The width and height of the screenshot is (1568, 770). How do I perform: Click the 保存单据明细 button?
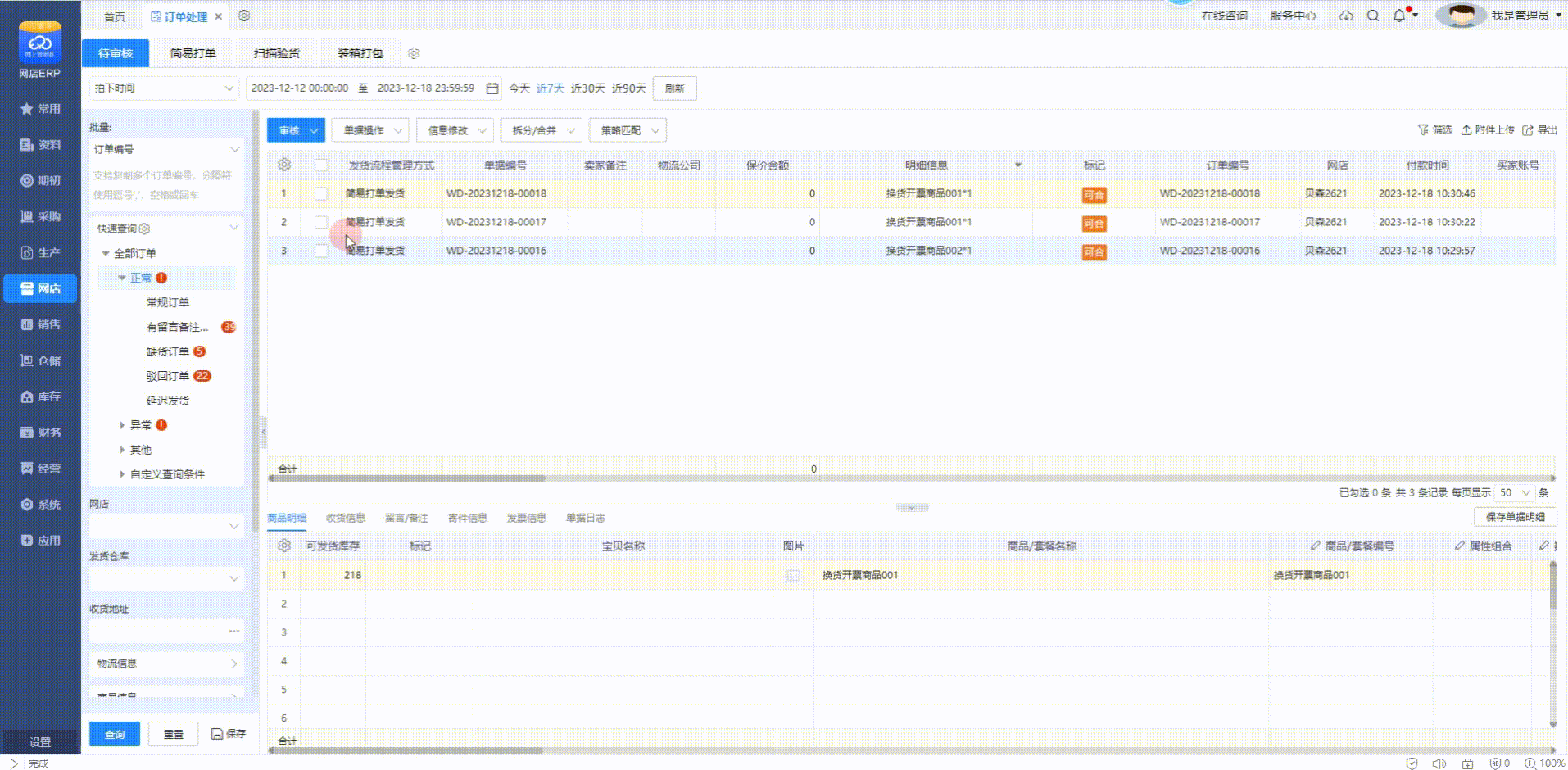(x=1515, y=517)
